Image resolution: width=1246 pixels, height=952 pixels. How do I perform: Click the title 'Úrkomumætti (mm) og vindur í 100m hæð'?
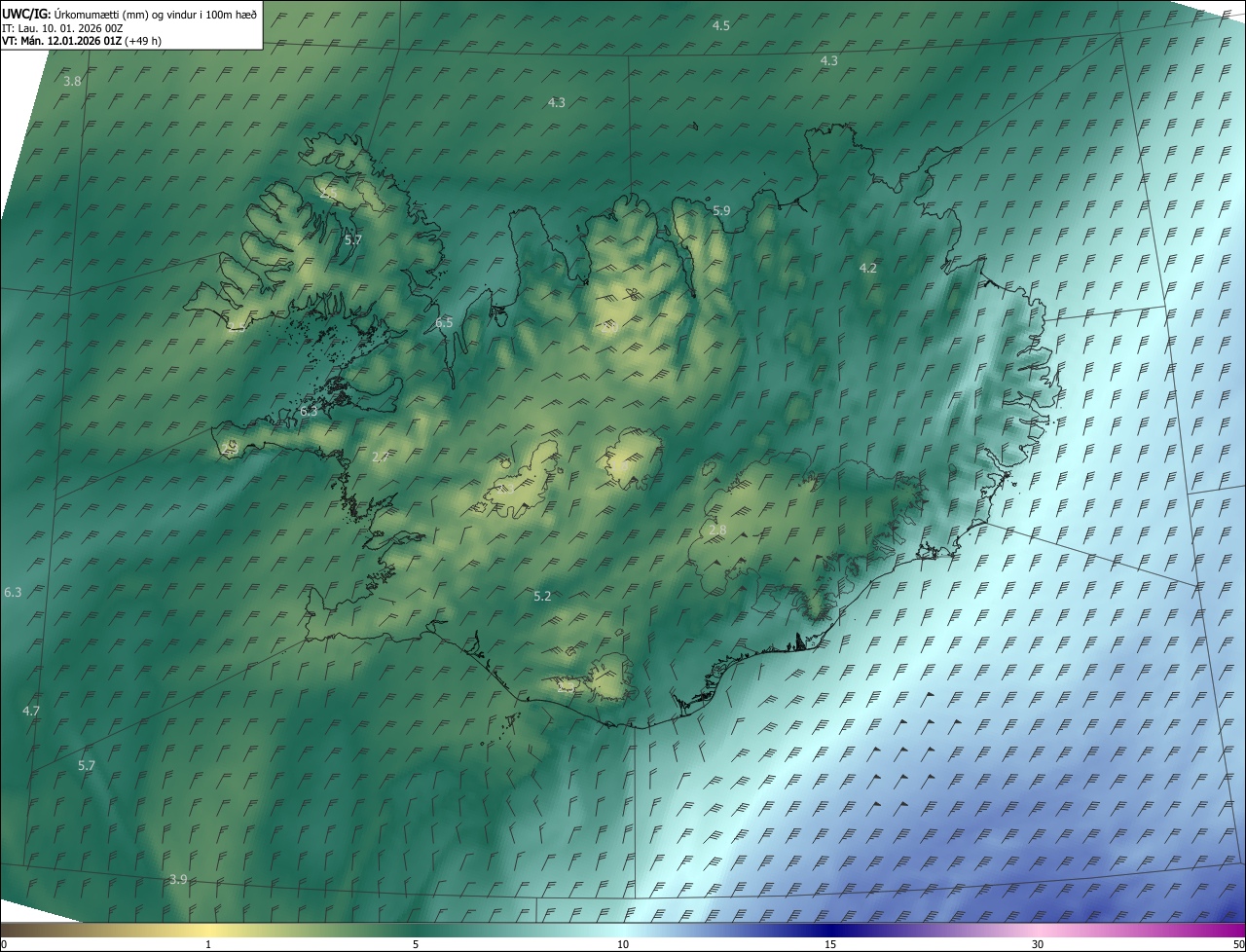(155, 14)
